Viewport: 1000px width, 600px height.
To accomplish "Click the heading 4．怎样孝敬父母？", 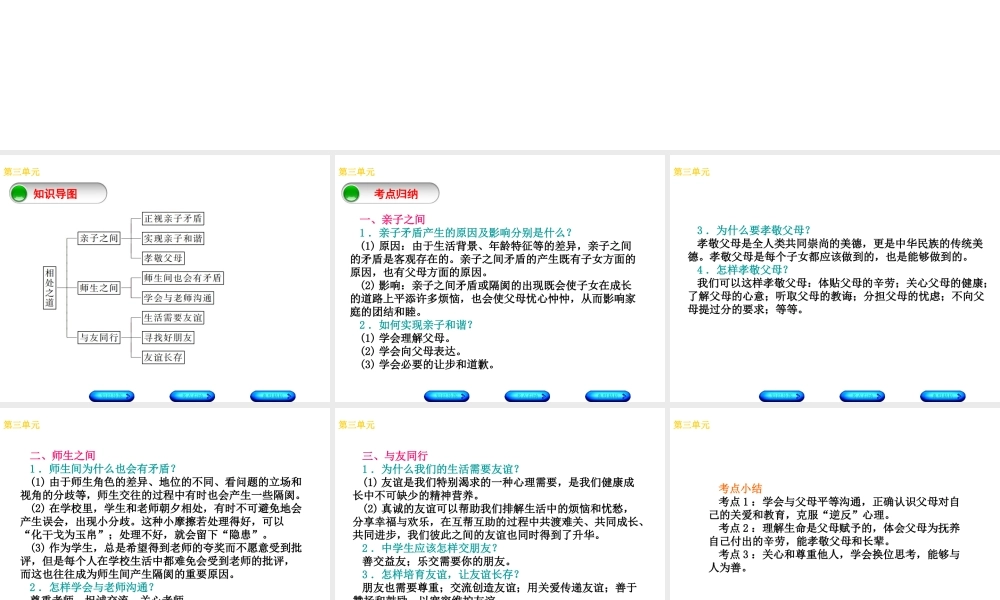I will click(x=742, y=270).
